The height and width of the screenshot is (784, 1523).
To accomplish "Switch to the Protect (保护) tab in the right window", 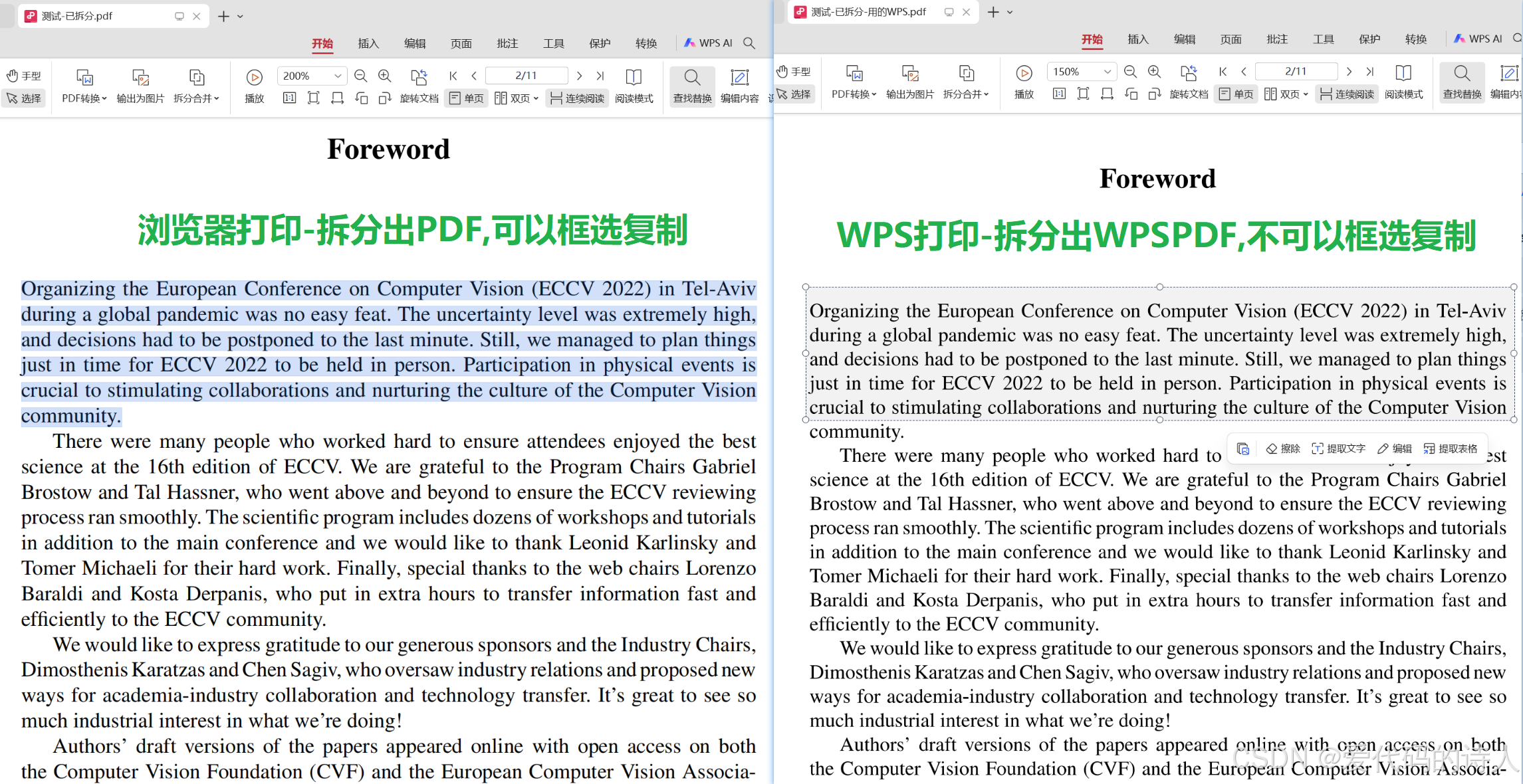I will 1369,39.
